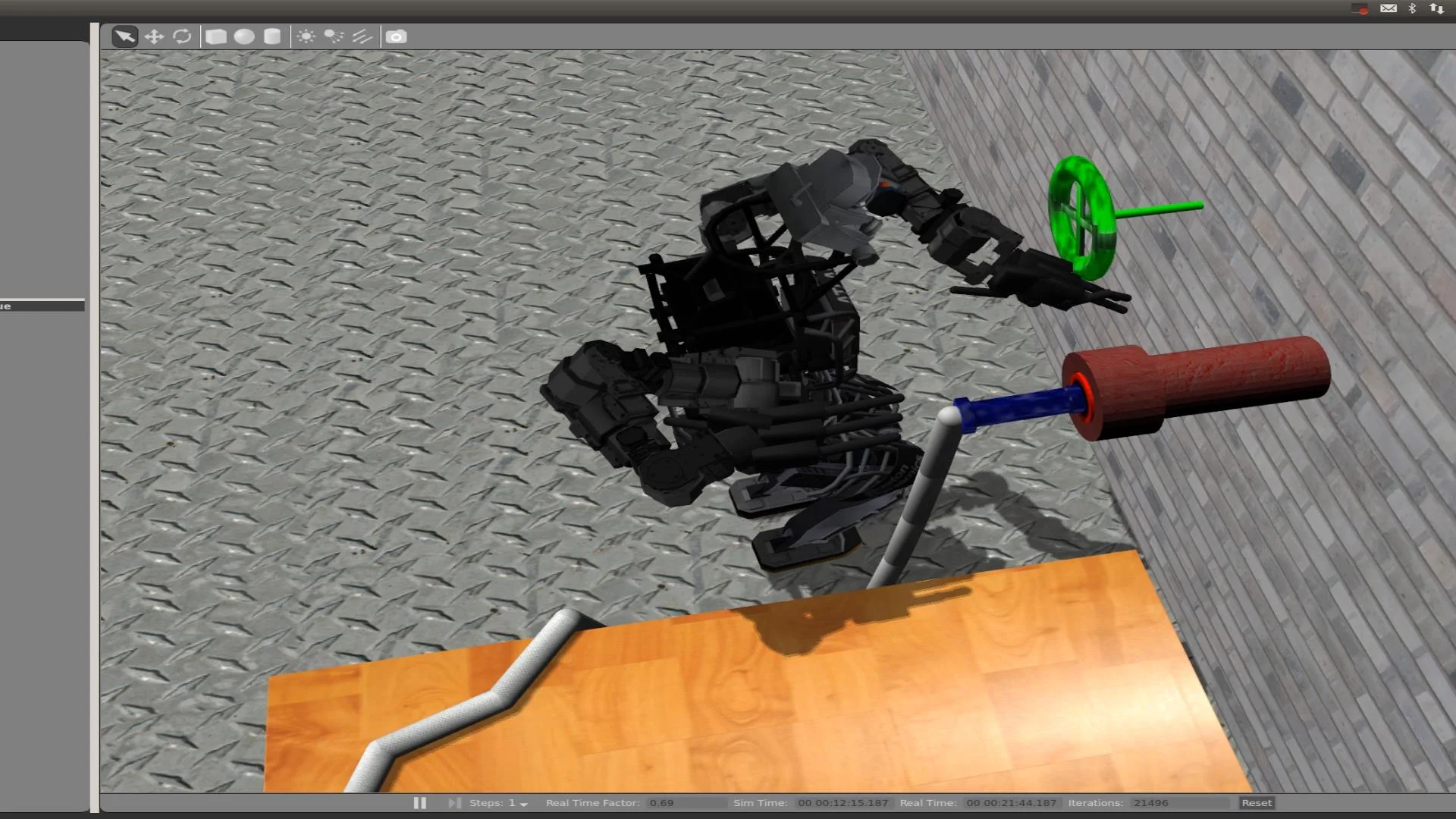Open the mail indicator in system tray
Viewport: 1456px width, 819px height.
tap(1388, 8)
